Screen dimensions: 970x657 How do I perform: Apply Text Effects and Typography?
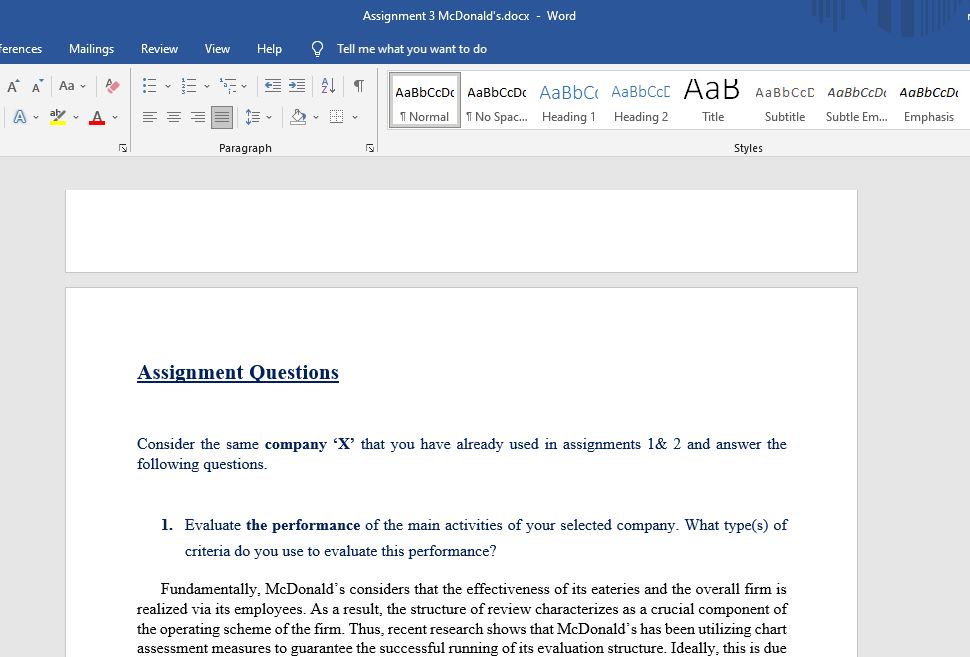pos(20,117)
